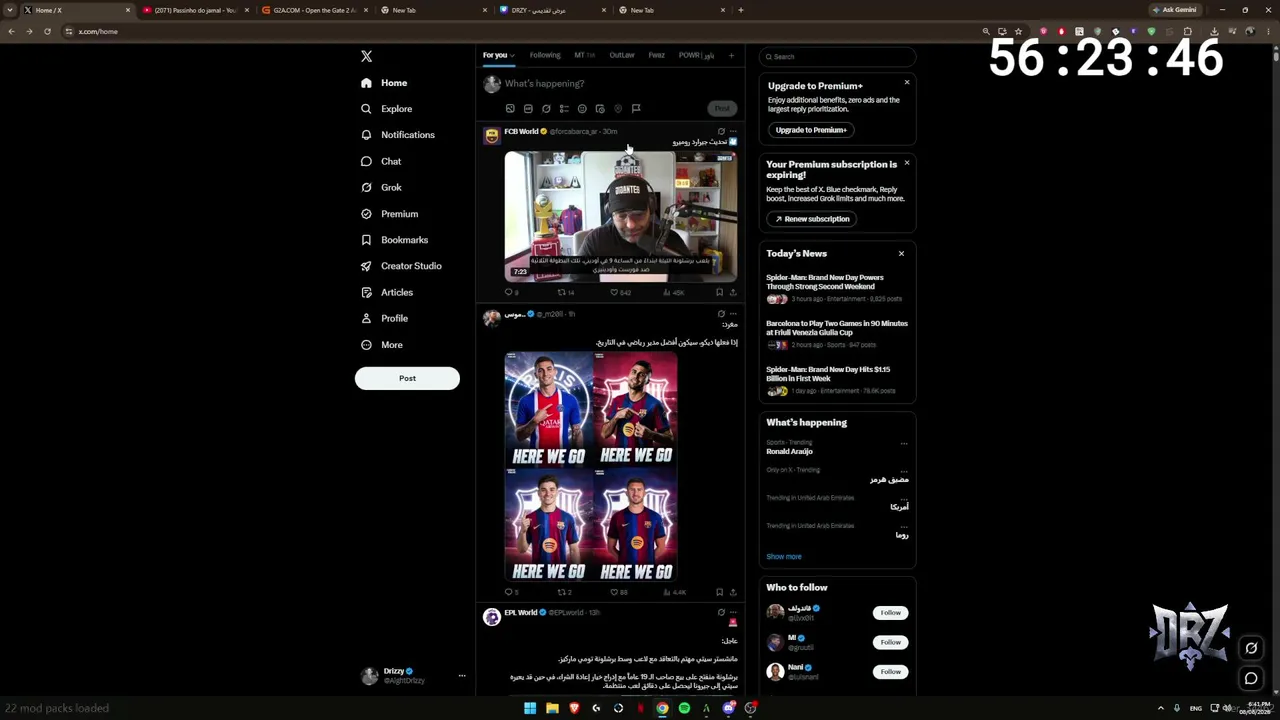Open the Premium sidebar item
Image resolution: width=1280 pixels, height=720 pixels.
389,214
